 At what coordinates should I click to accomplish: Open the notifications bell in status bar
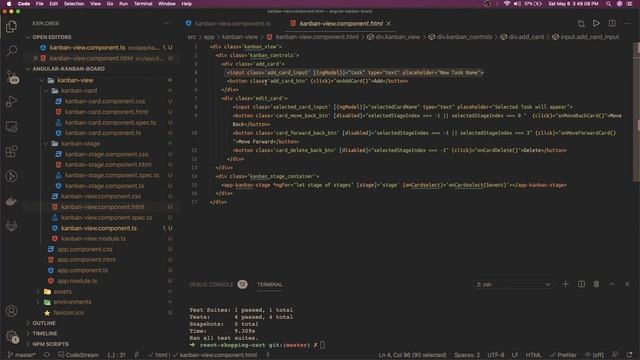(x=629, y=355)
